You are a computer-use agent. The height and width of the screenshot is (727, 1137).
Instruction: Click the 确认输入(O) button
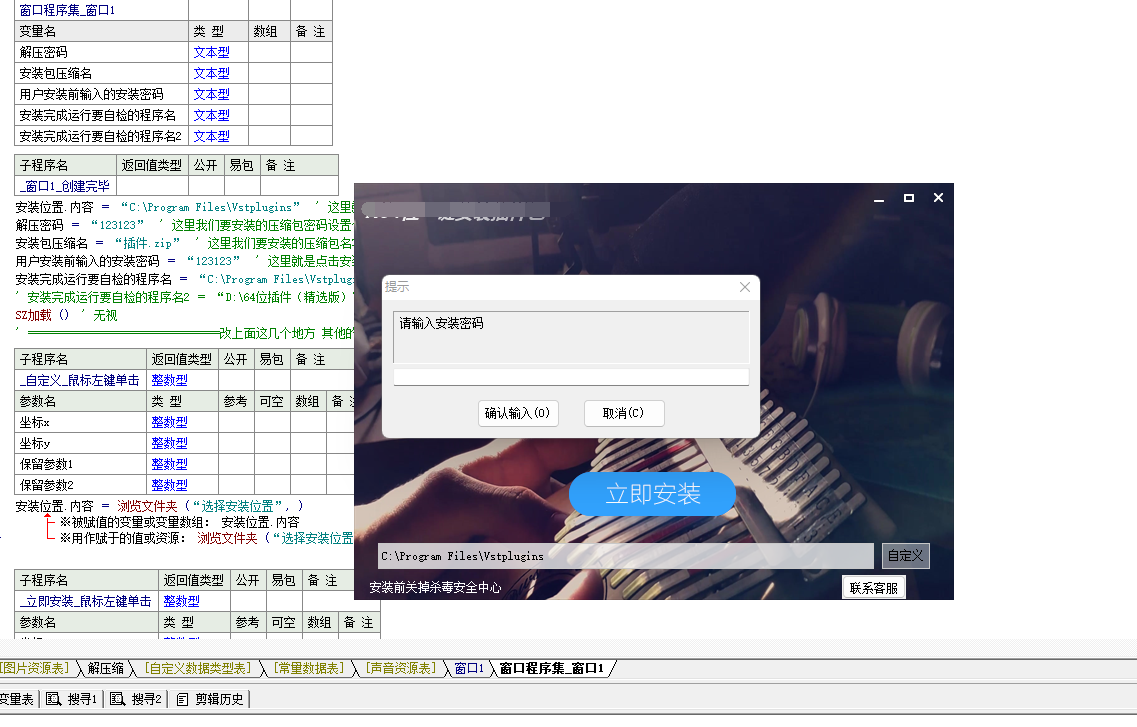(x=517, y=413)
